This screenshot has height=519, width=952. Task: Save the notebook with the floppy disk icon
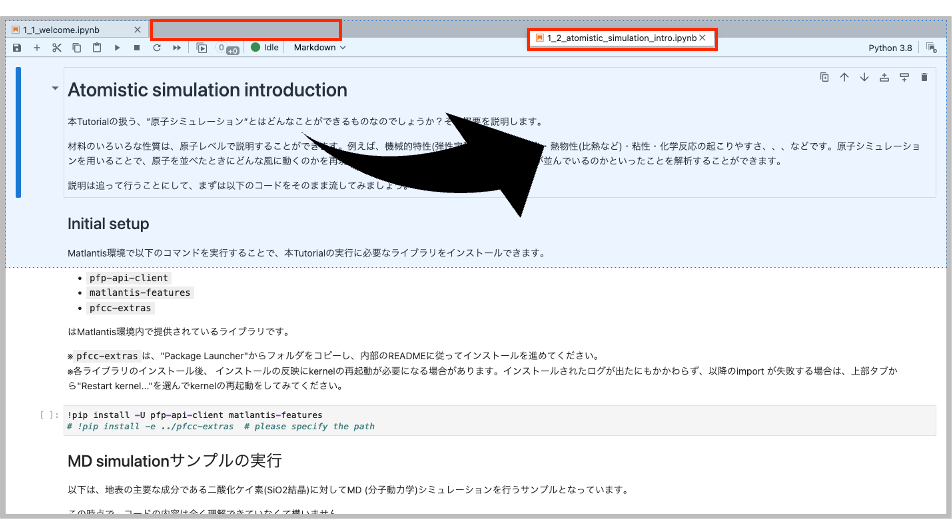click(x=17, y=47)
